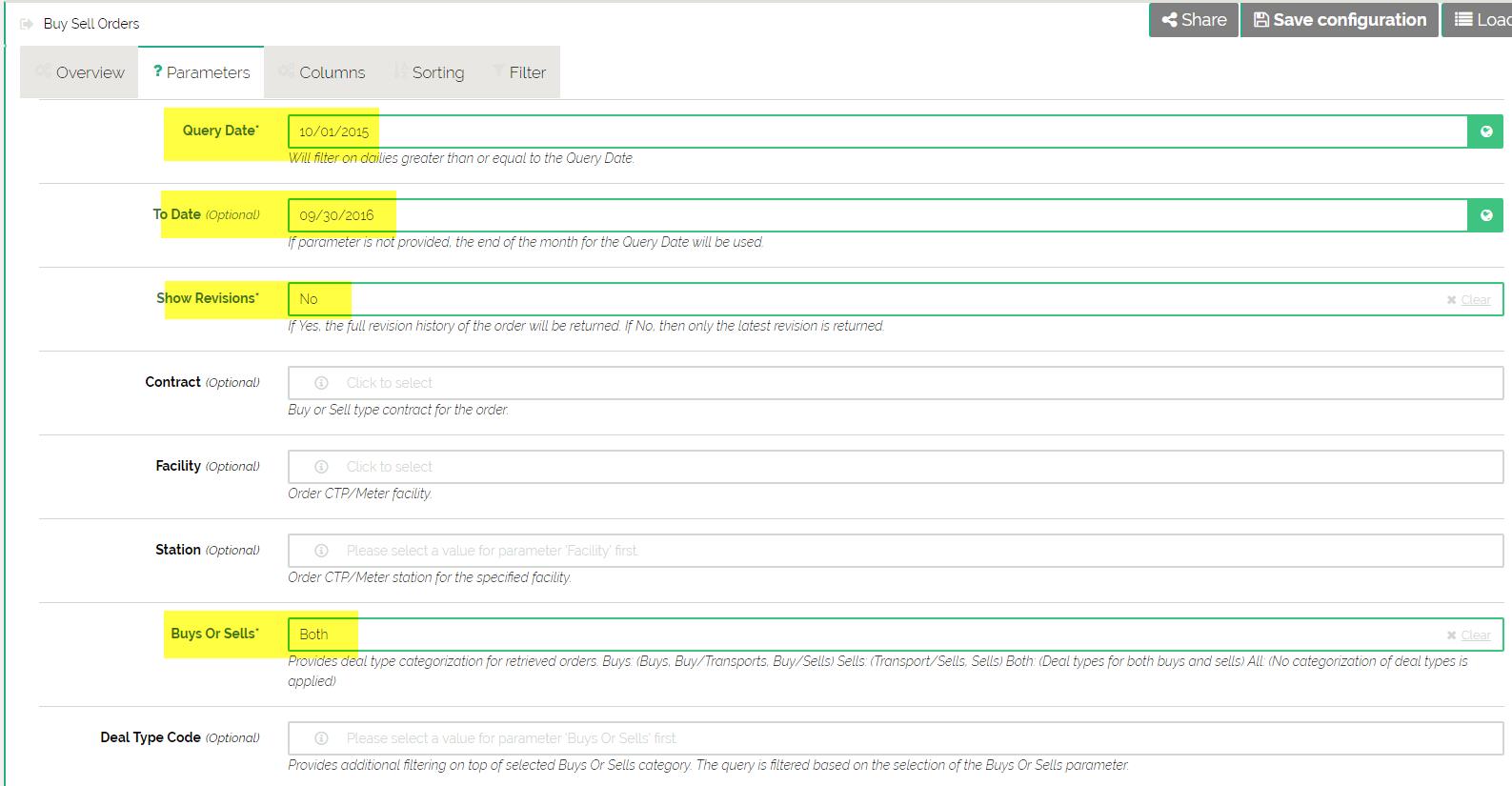The image size is (1512, 786).
Task: Click the info icon in Deal Type Code field
Action: [x=322, y=738]
